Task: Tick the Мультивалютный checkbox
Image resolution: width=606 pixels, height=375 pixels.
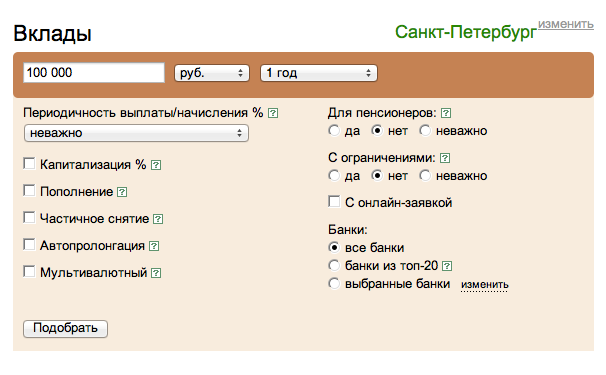Action: [29, 271]
